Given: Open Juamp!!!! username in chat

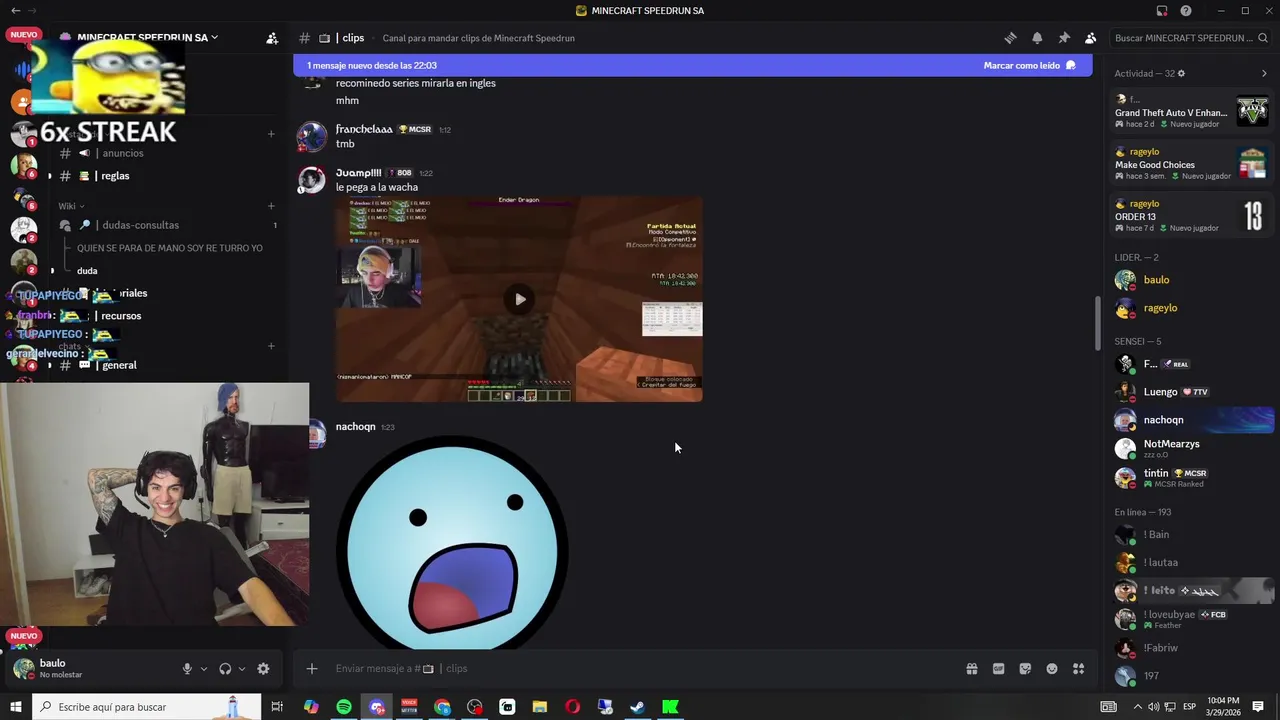Looking at the screenshot, I should coord(358,173).
